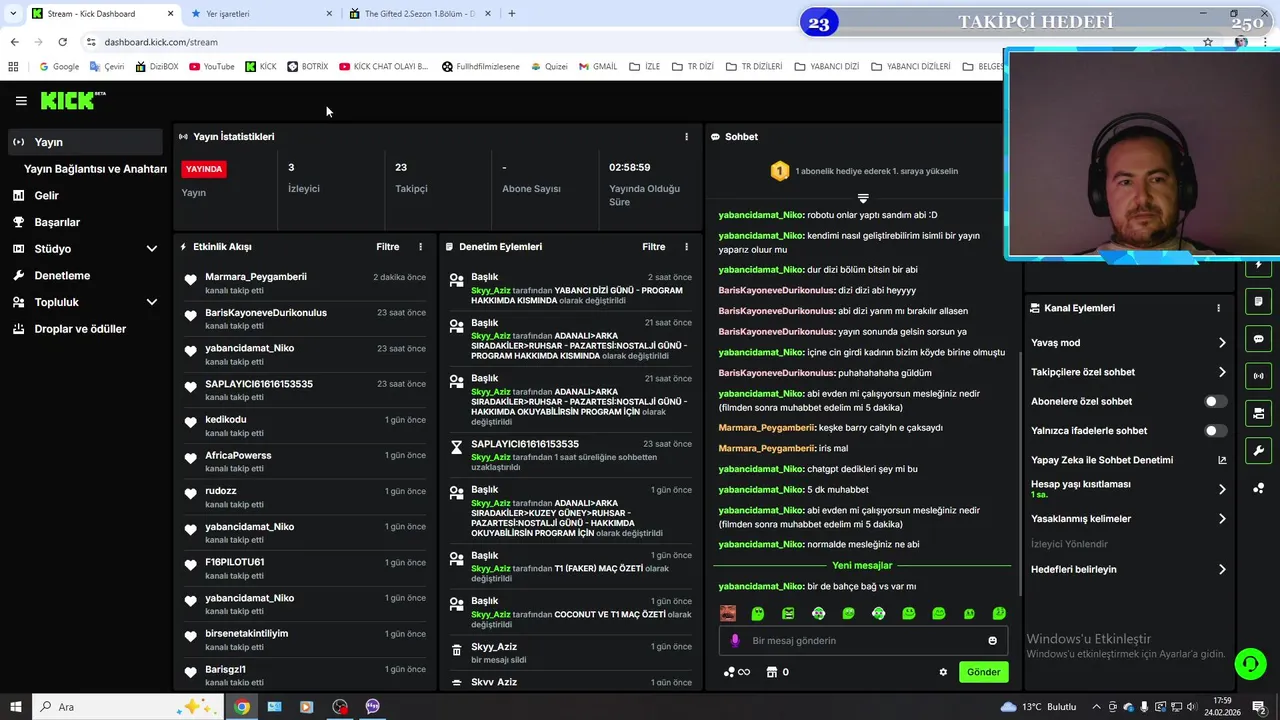Open the hamburger menu beside the Kick logo
Image resolution: width=1280 pixels, height=720 pixels.
pos(21,101)
